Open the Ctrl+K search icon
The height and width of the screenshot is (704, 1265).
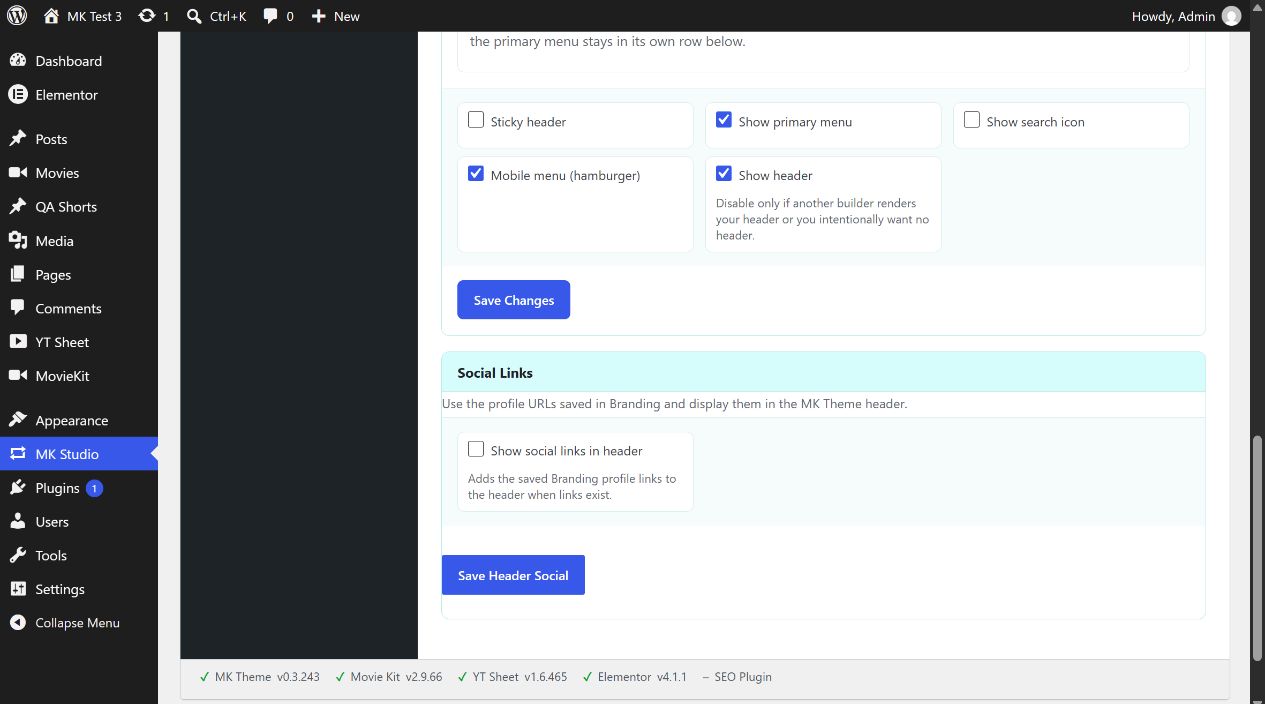tap(194, 16)
